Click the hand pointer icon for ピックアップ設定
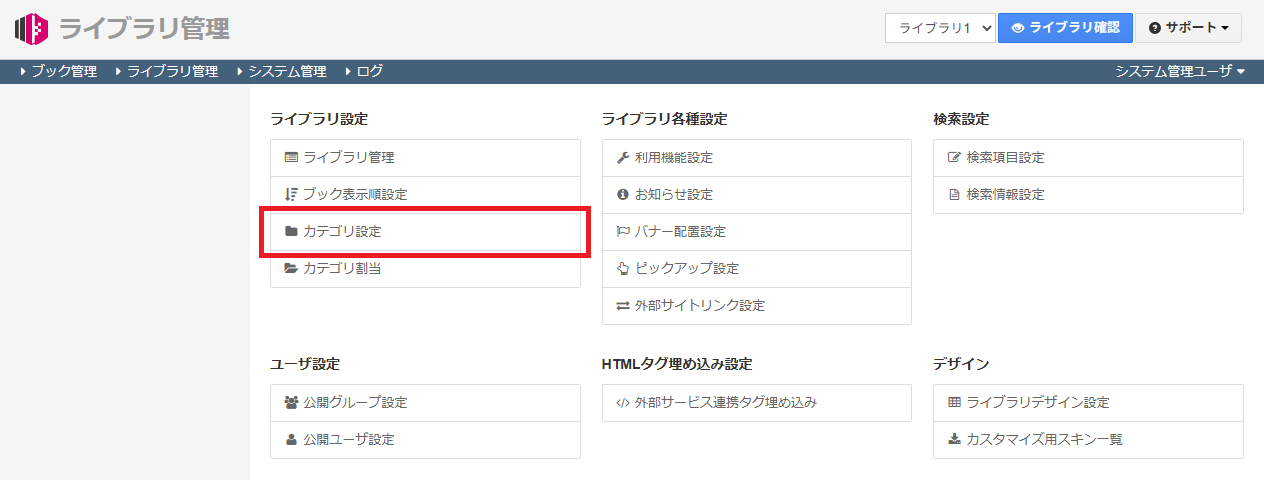 [x=622, y=269]
